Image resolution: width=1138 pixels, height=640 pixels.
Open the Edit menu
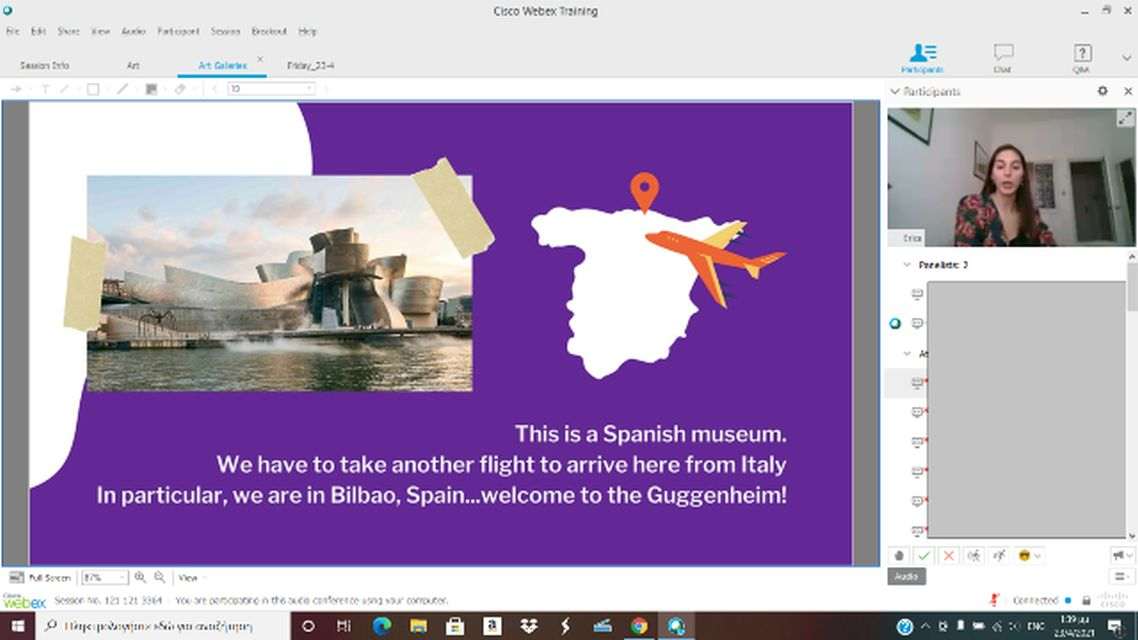click(x=38, y=31)
